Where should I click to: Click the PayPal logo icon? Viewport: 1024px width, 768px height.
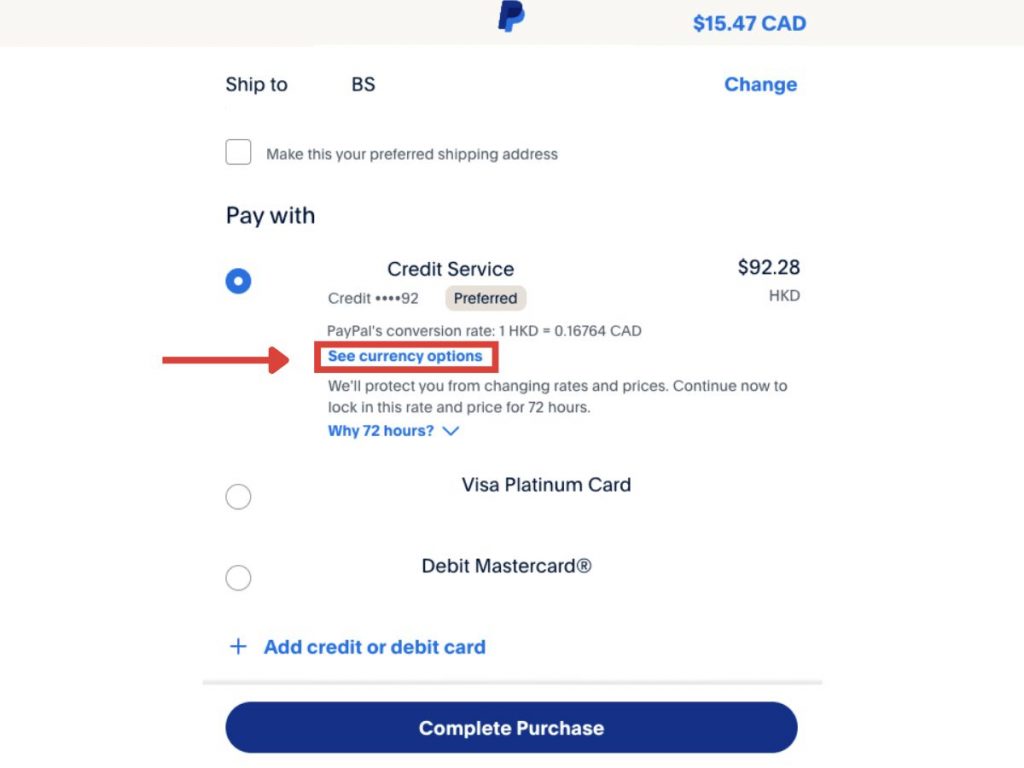511,17
